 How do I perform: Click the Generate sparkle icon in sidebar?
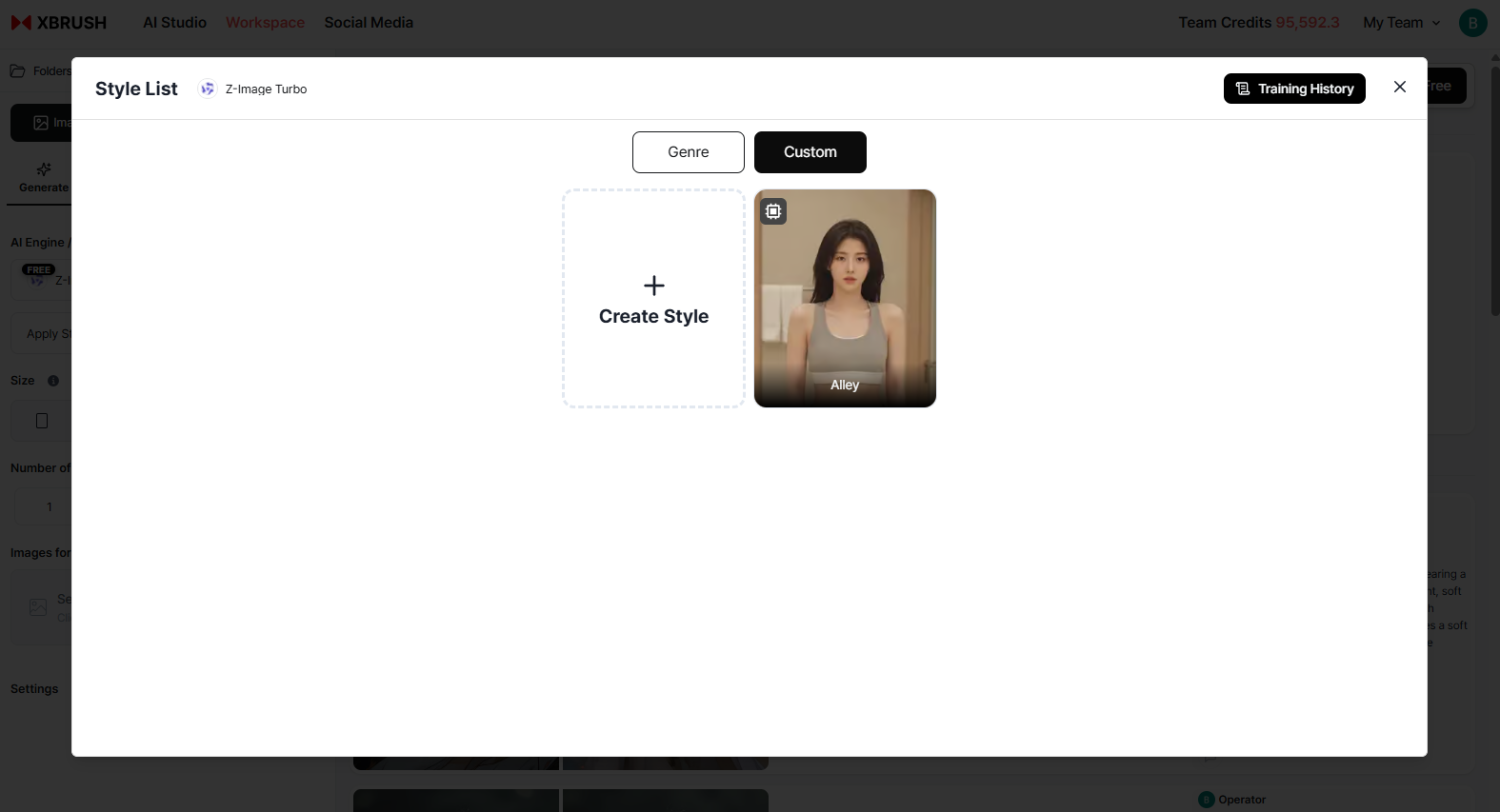(44, 169)
